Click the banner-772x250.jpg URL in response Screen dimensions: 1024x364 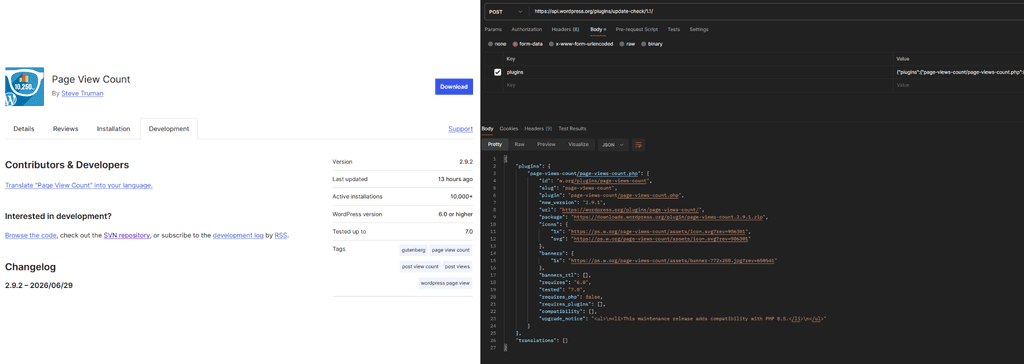(673, 260)
